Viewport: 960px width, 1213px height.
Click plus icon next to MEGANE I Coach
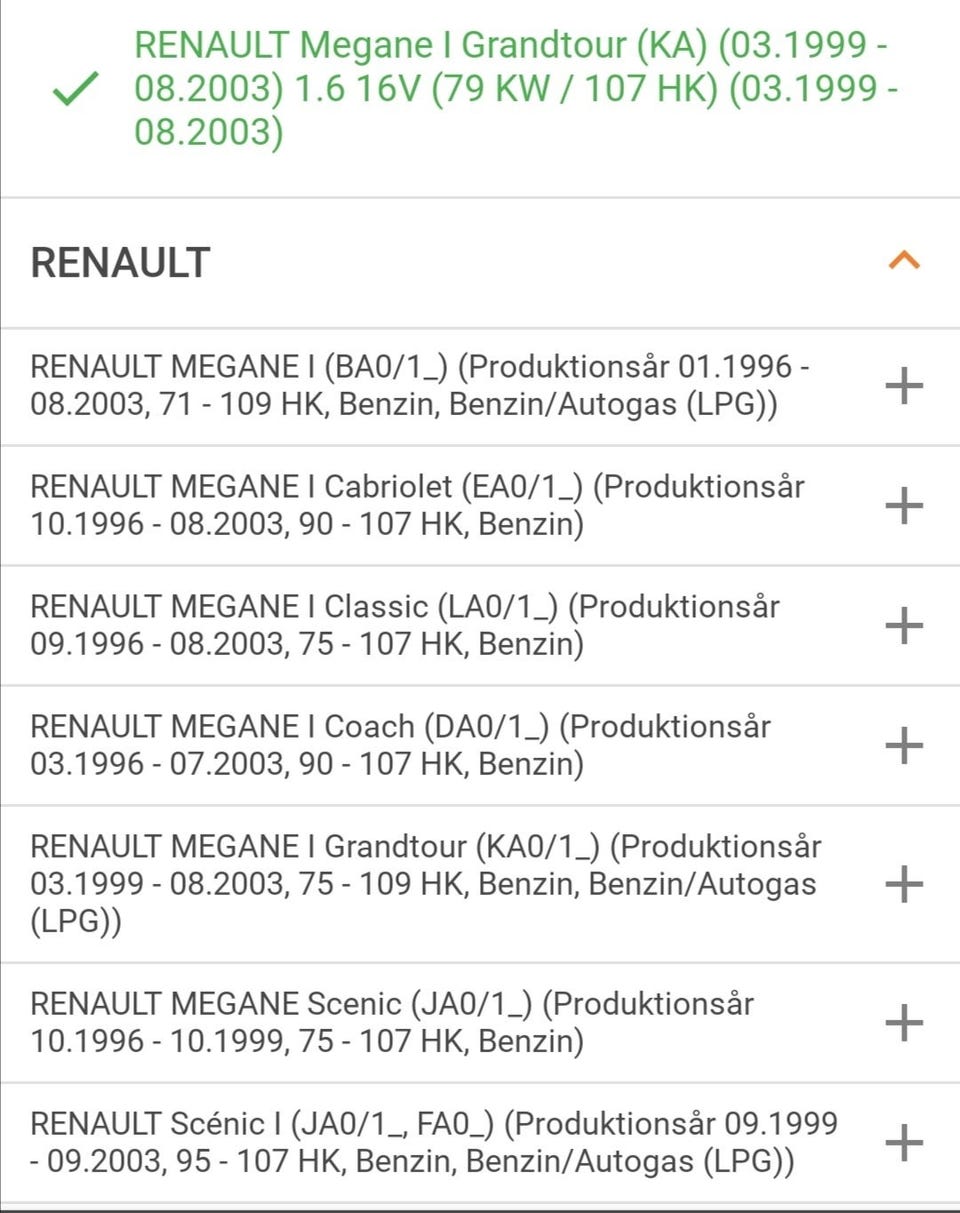click(x=904, y=746)
